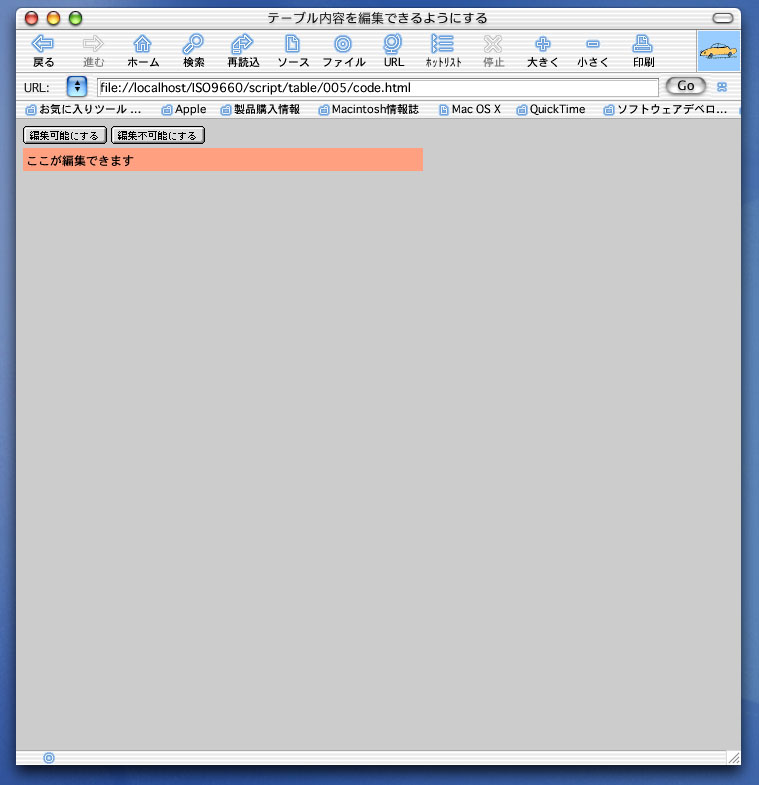Click the 編集可能にする button

click(x=65, y=135)
